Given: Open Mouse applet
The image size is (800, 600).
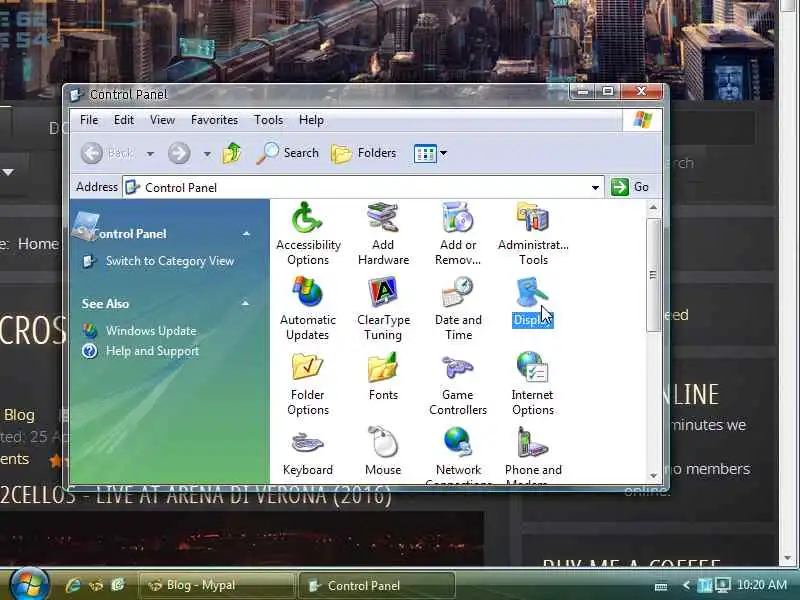Looking at the screenshot, I should [383, 452].
